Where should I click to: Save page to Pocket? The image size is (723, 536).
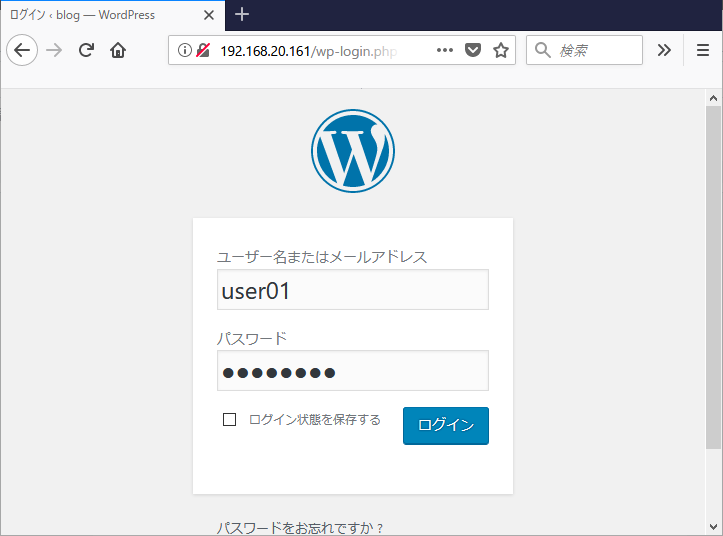point(473,50)
